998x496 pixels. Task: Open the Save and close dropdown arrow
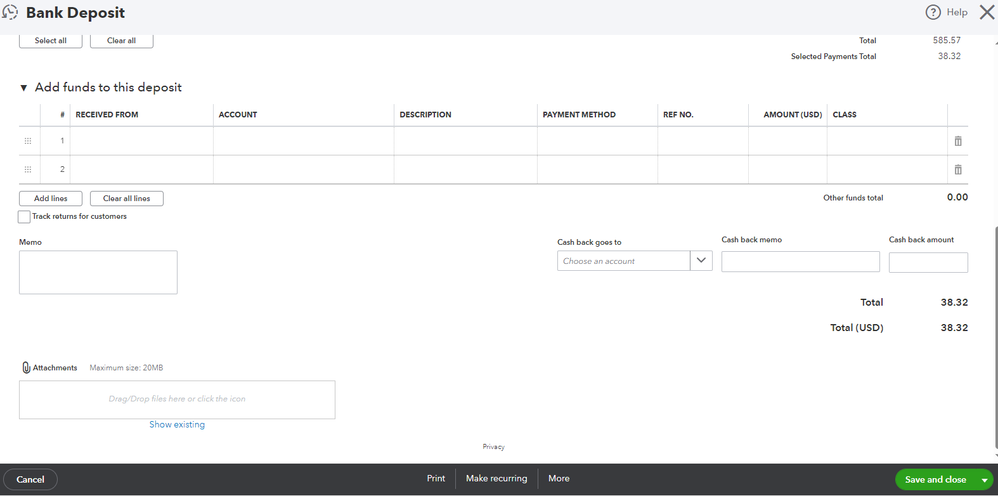point(984,480)
